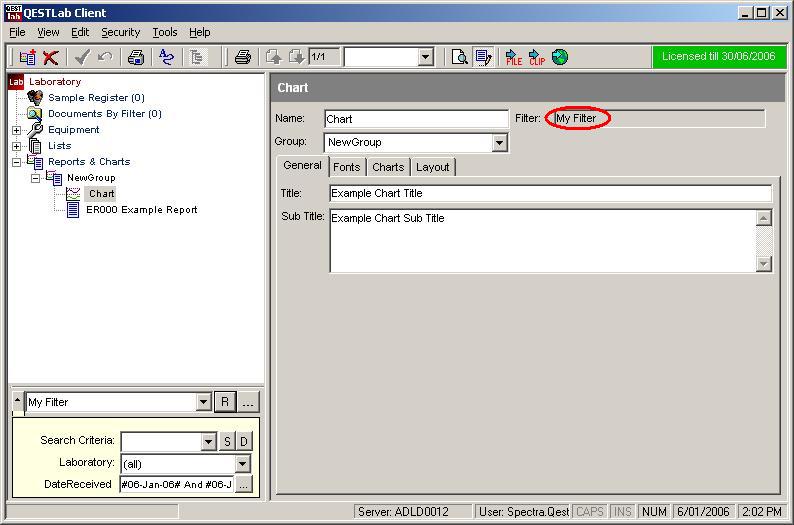Toggle the S button next to Search Criteria
Viewport: 794px width, 525px height.
pyautogui.click(x=227, y=441)
